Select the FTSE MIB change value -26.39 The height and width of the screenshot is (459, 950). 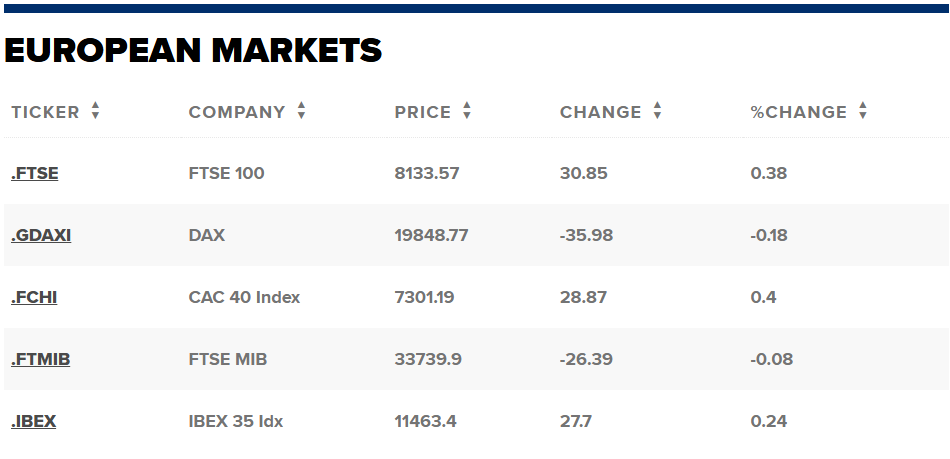(586, 359)
